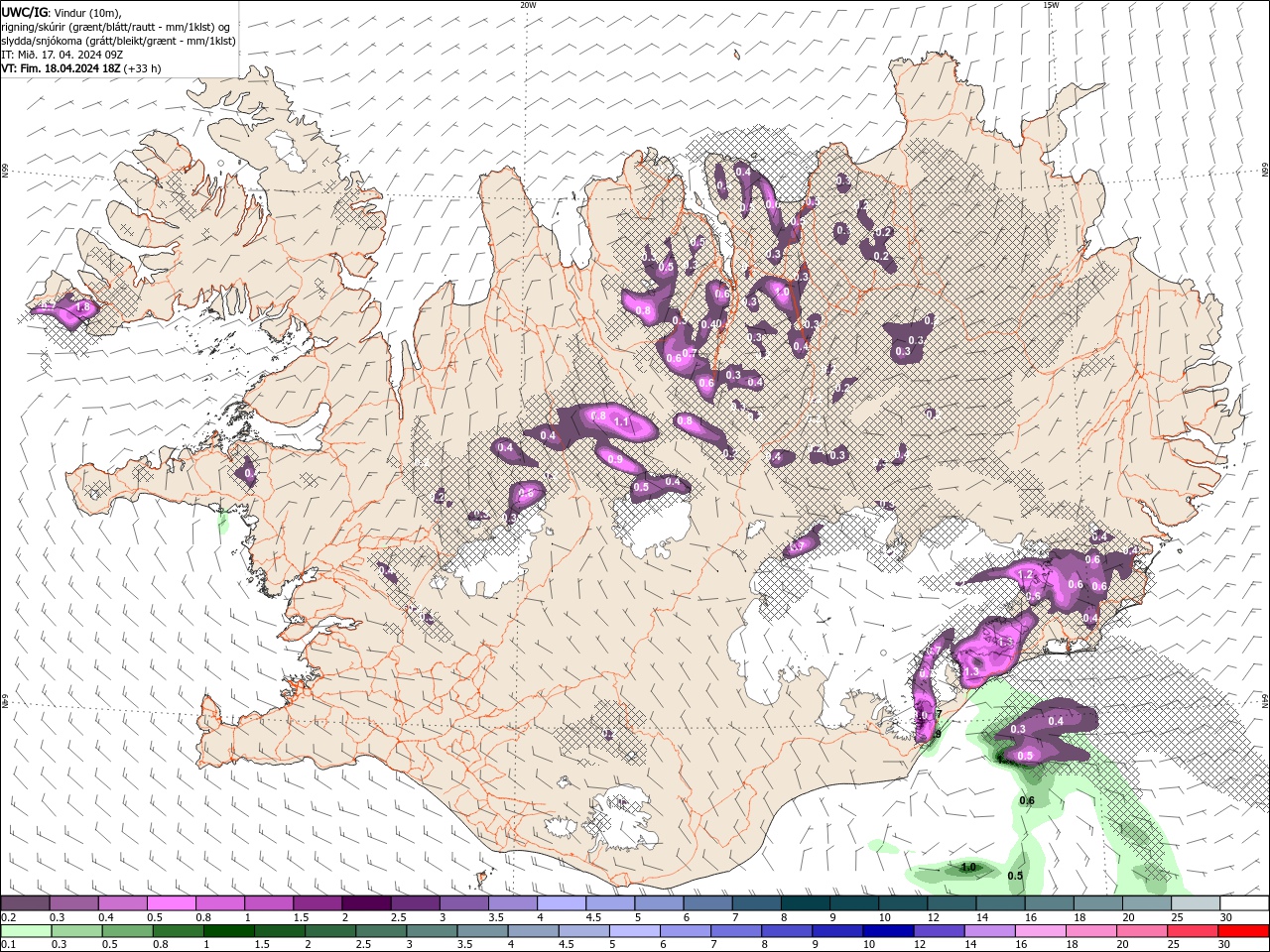
Task: Click the '1.0' value on green offshore rain patch
Action: pos(968,867)
